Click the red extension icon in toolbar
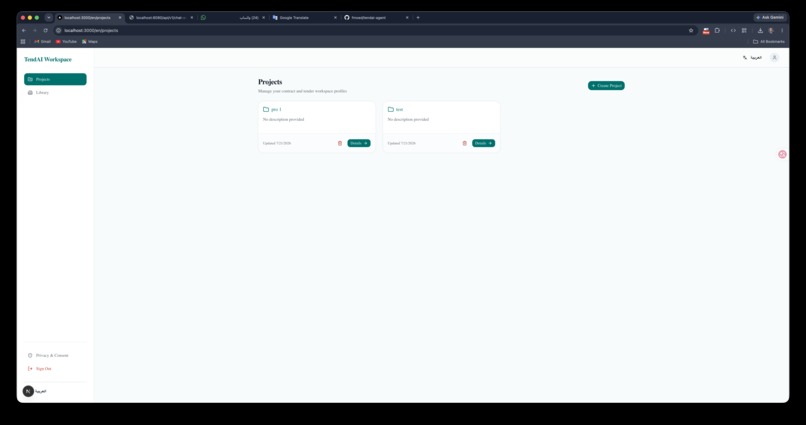Viewport: 806px width, 425px height. pyautogui.click(x=706, y=31)
